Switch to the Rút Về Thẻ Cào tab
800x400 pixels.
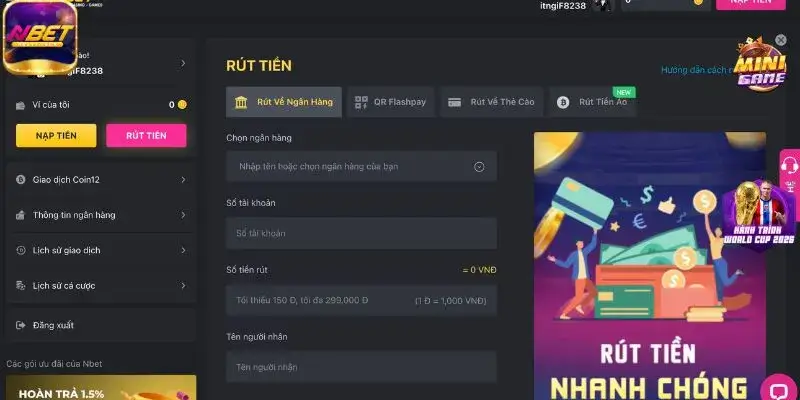tap(492, 102)
